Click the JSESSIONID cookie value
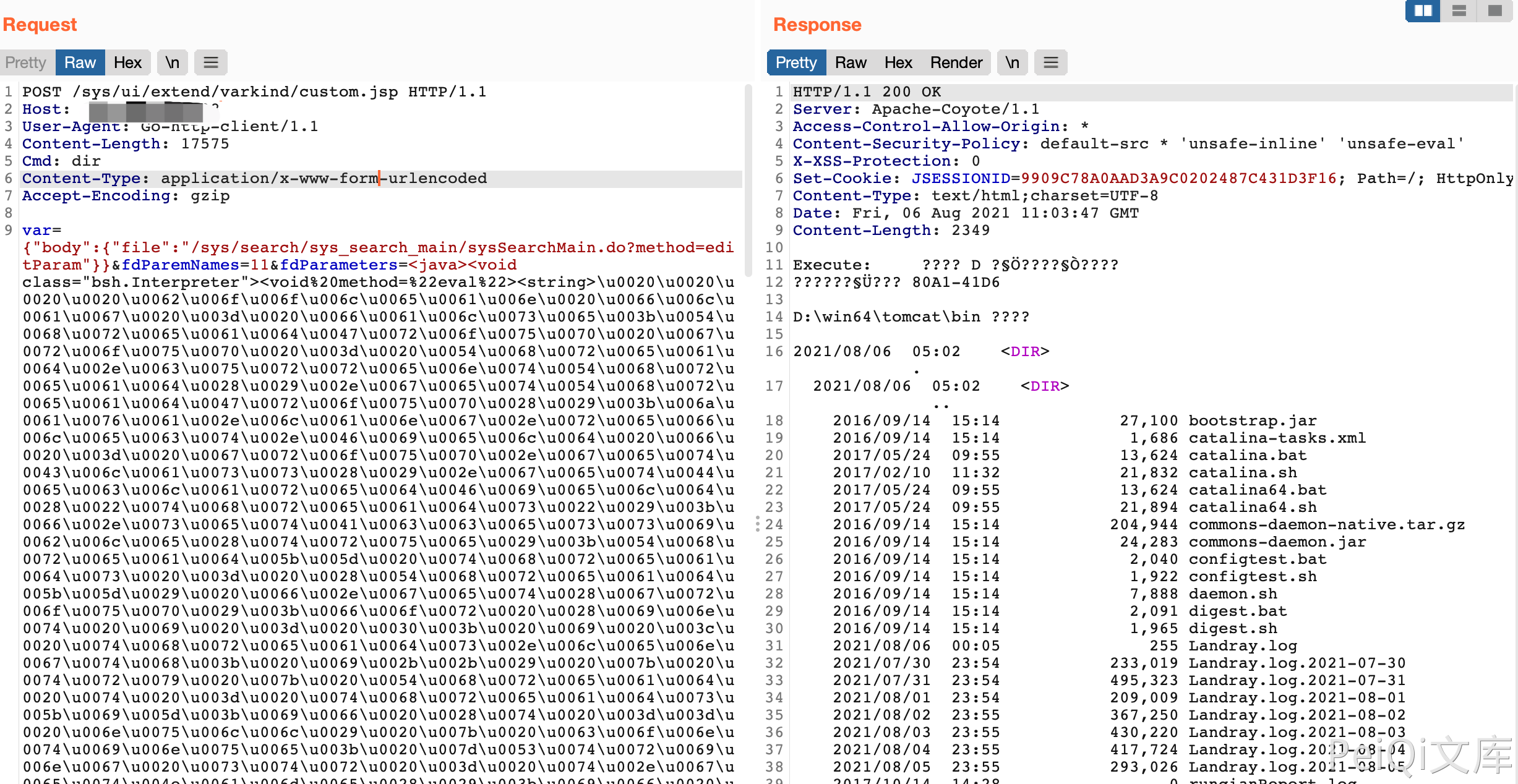This screenshot has height=784, width=1518. [1178, 179]
